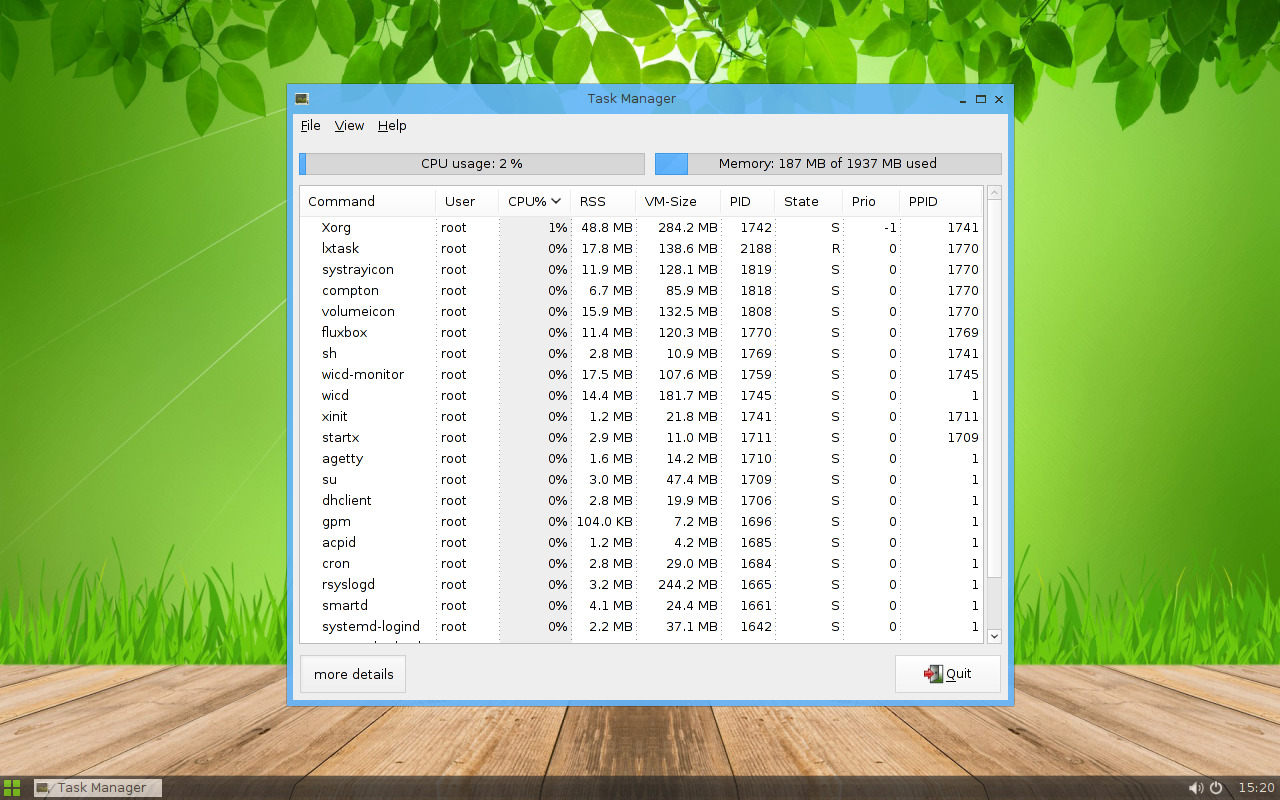The height and width of the screenshot is (800, 1280).
Task: Sort by the RSS column header
Action: click(x=593, y=201)
